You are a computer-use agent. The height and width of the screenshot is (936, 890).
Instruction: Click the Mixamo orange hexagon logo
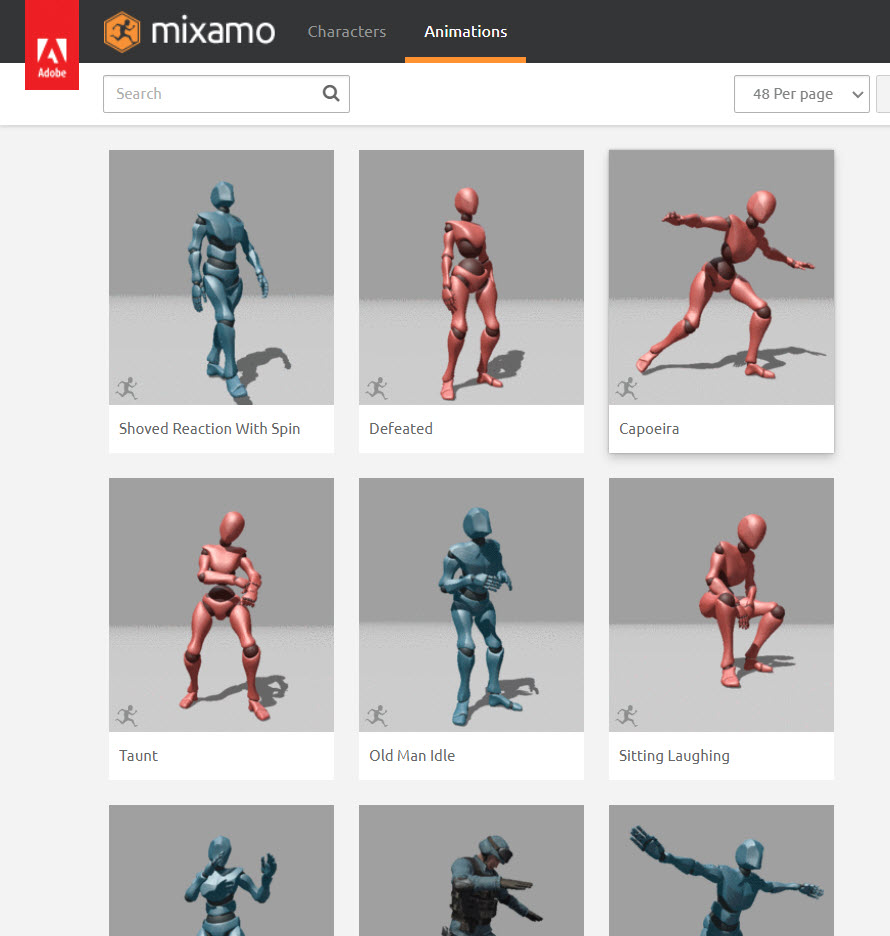coord(122,32)
